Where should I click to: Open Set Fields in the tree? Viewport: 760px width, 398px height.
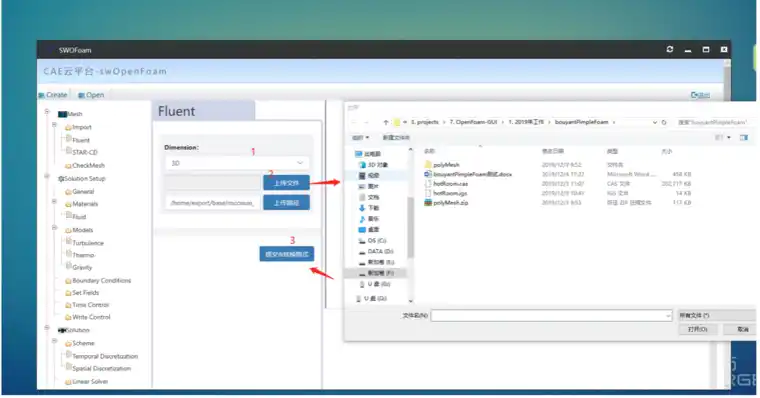point(85,293)
